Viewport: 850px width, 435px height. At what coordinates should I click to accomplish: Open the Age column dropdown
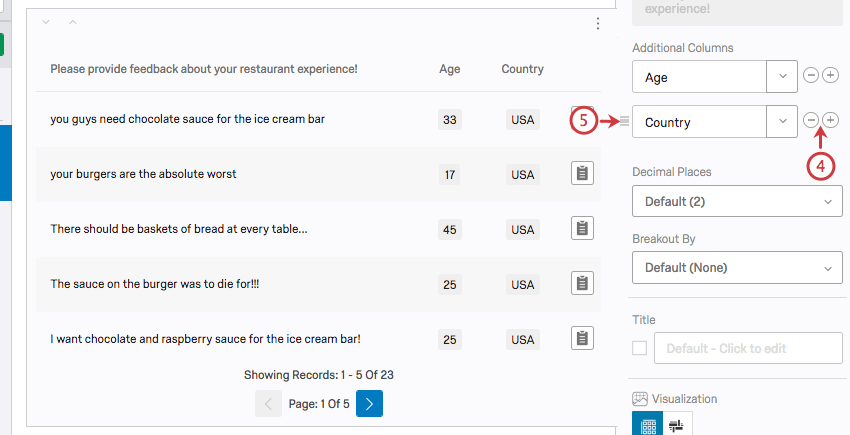[x=781, y=77]
